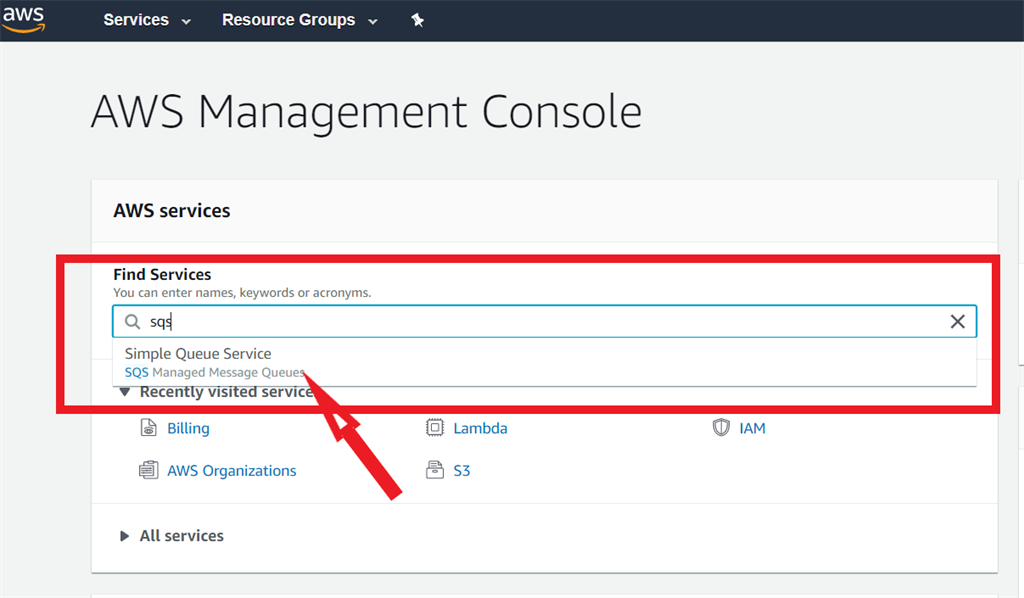Expand the All services section
1024x598 pixels.
click(125, 536)
